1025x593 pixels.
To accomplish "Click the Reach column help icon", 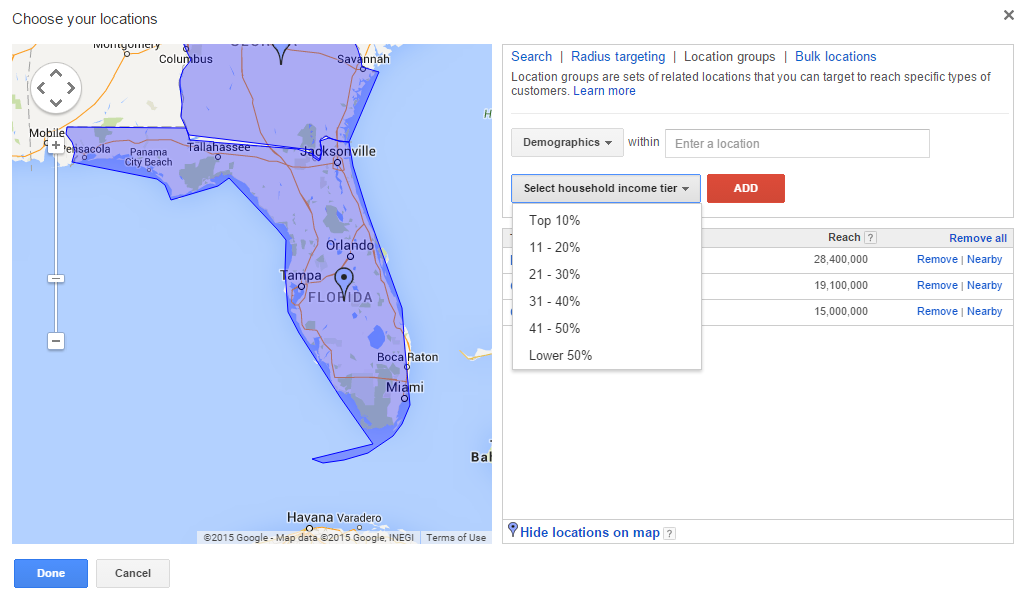I will click(870, 238).
